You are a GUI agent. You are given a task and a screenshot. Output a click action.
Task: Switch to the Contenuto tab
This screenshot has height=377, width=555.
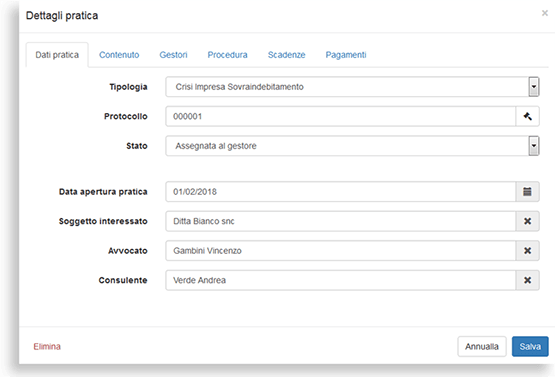[x=119, y=55]
